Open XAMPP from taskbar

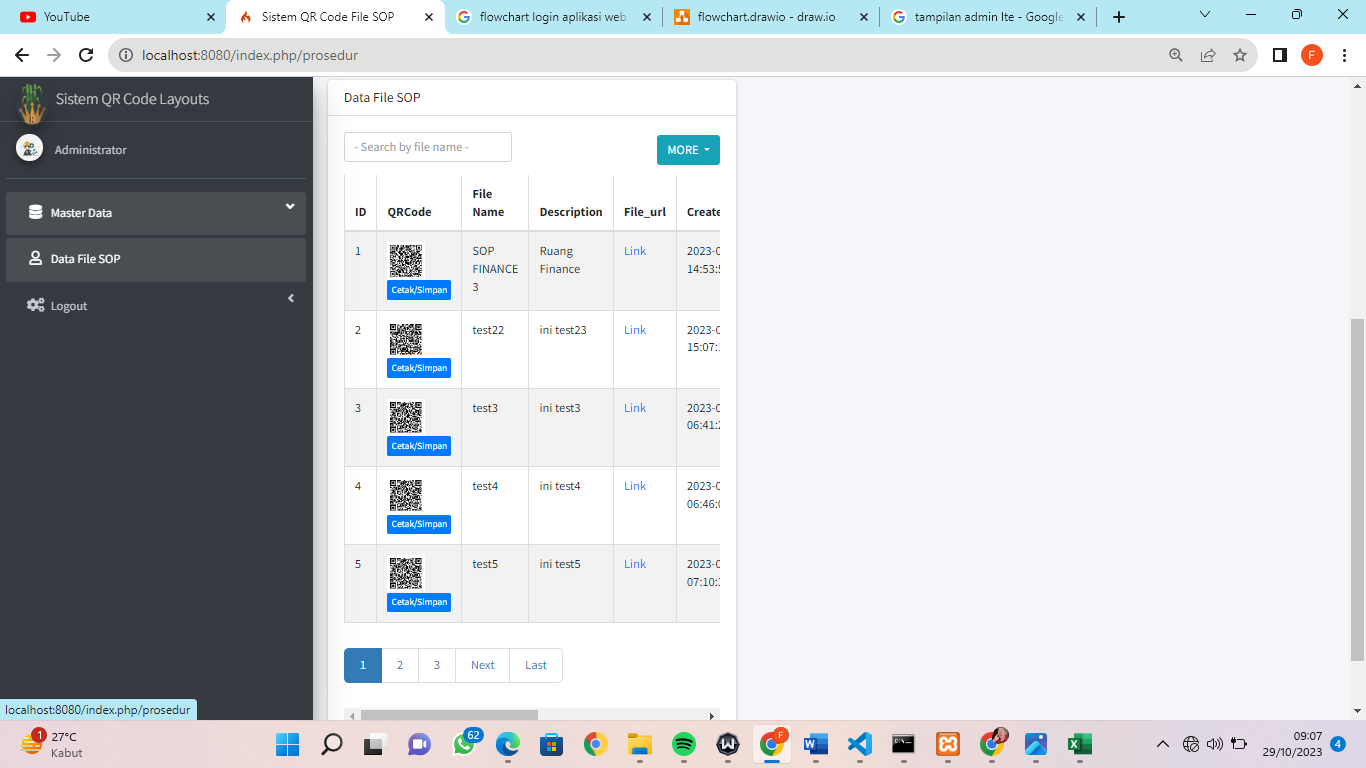(948, 744)
